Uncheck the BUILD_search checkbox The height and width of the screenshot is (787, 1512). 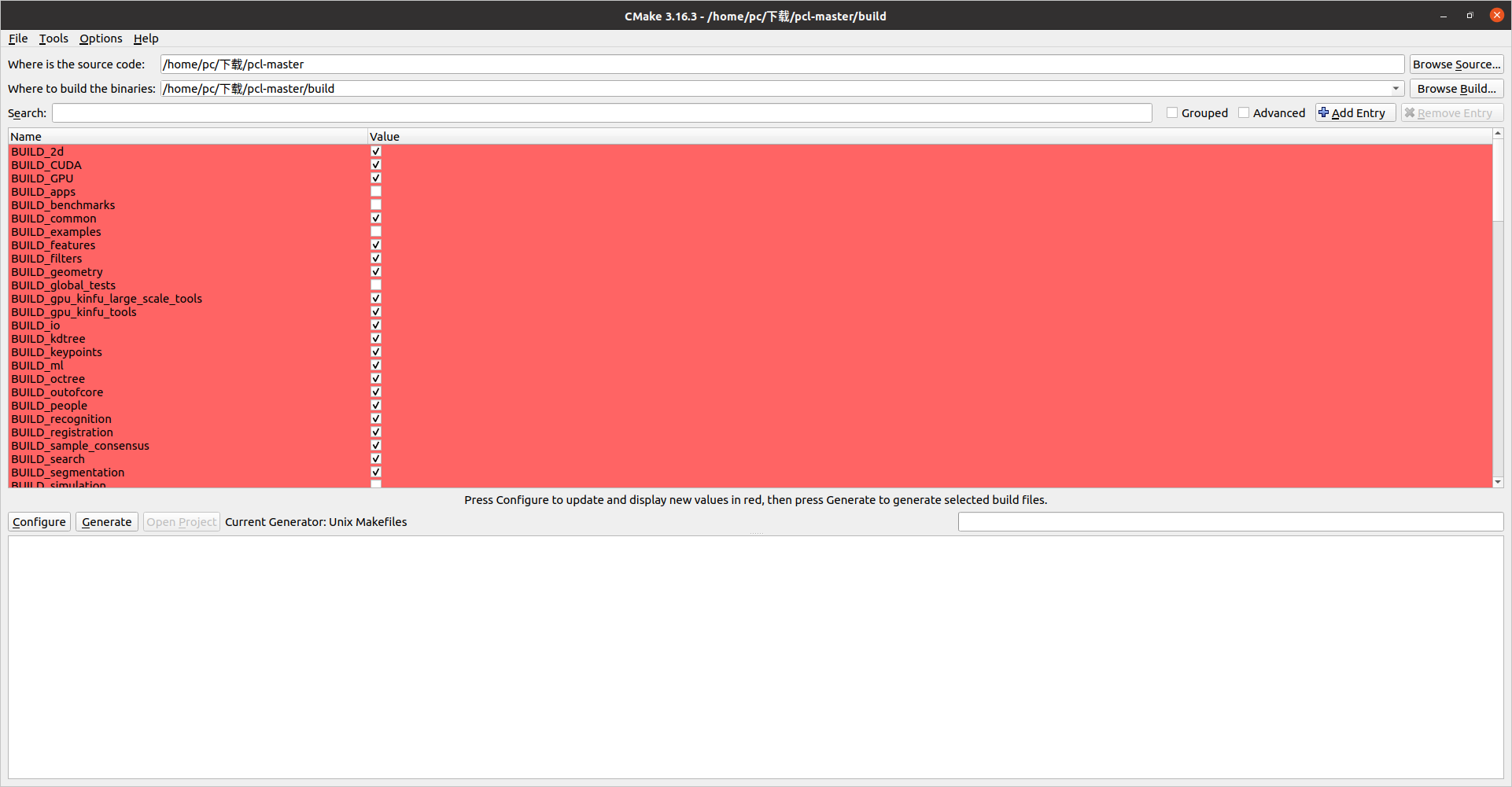(376, 459)
